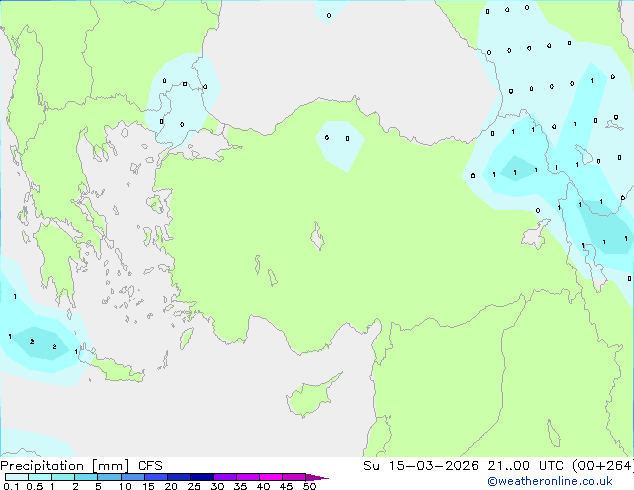The image size is (634, 490).
Task: Click the '0.5' legend scale label
Action: pyautogui.click(x=35, y=486)
